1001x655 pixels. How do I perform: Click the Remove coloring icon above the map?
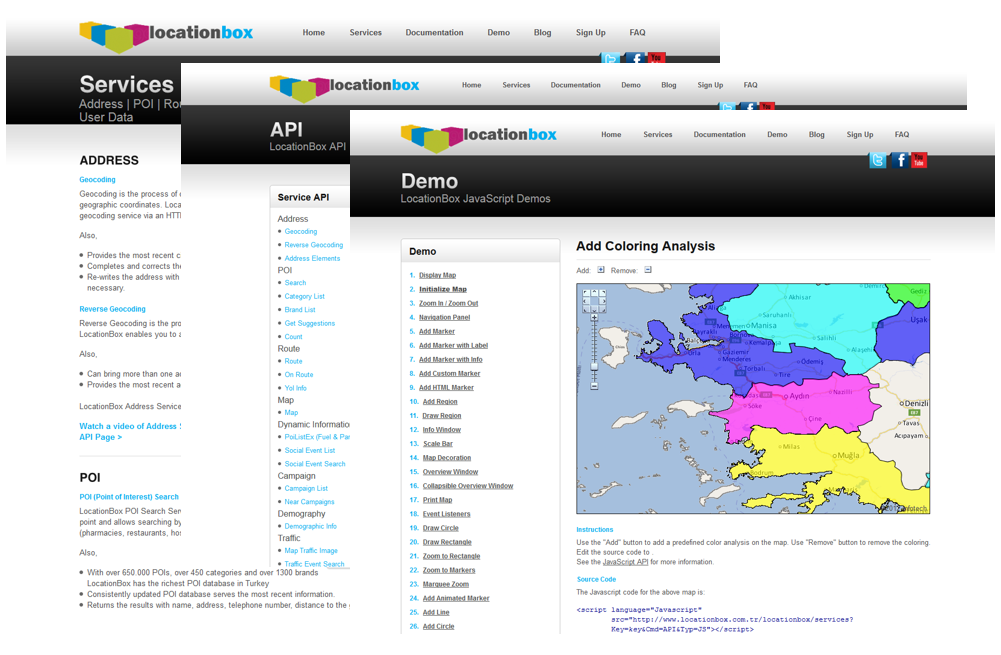[x=648, y=270]
